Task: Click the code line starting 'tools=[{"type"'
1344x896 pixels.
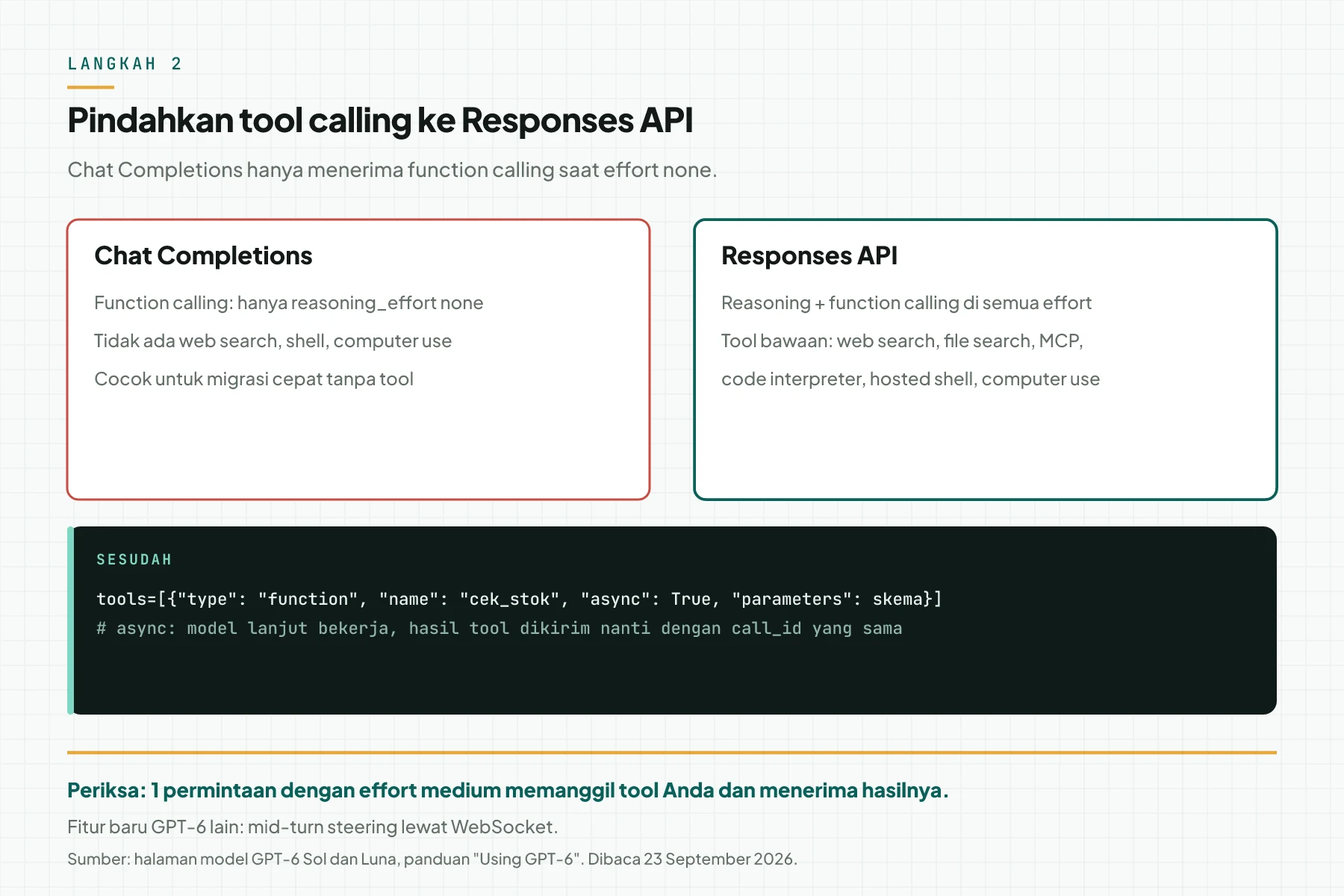Action: [519, 599]
